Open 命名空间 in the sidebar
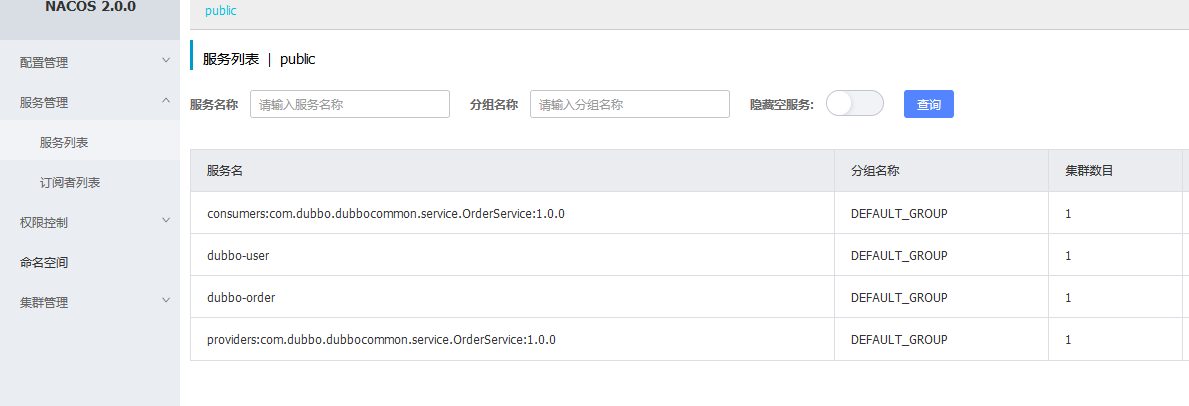Image resolution: width=1189 pixels, height=406 pixels. tap(90, 263)
